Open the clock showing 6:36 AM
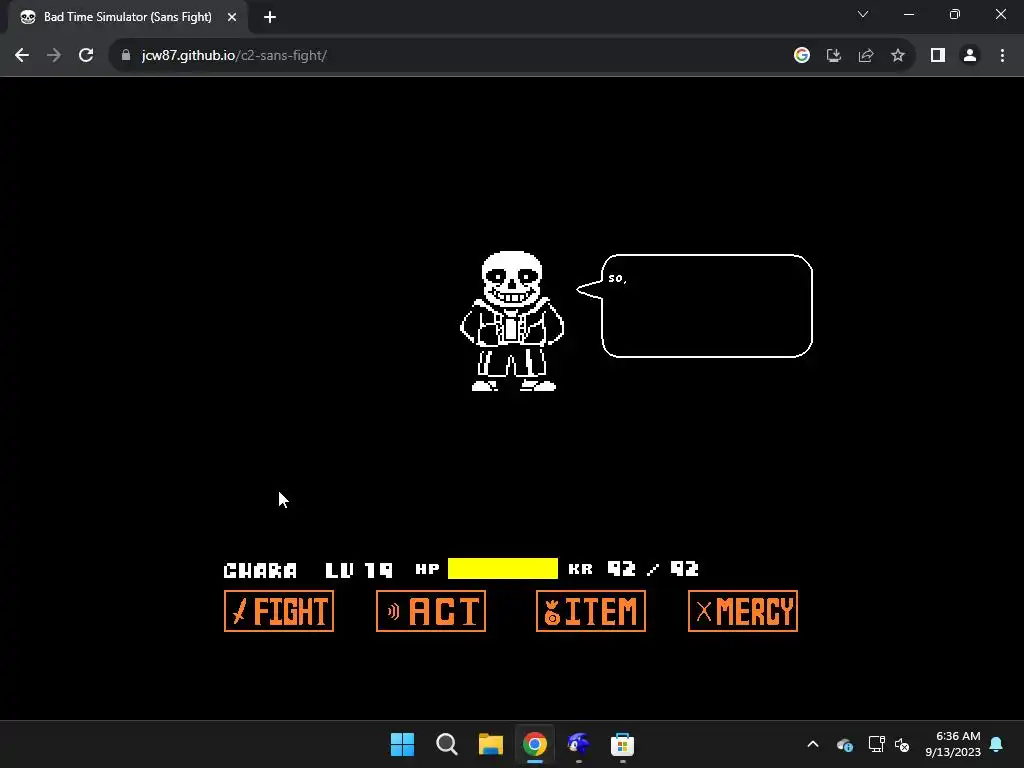1024x768 pixels. (953, 744)
